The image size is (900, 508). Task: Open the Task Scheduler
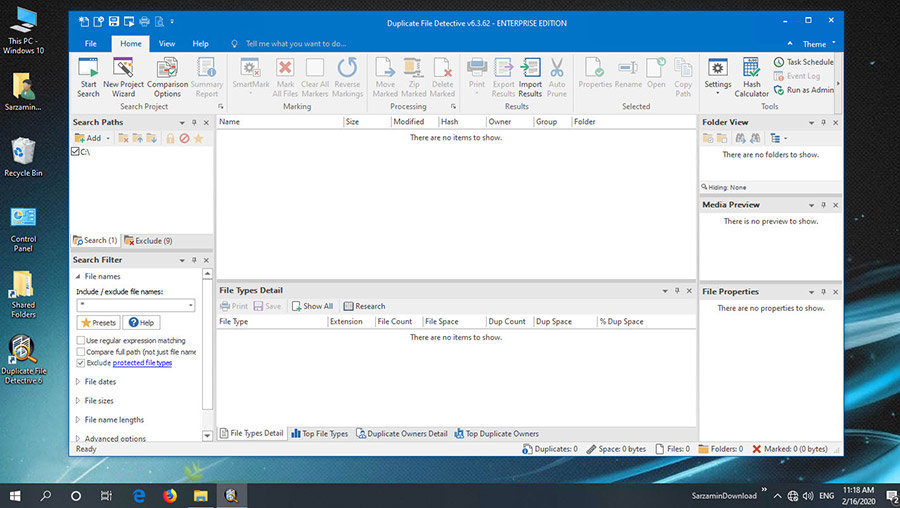804,61
